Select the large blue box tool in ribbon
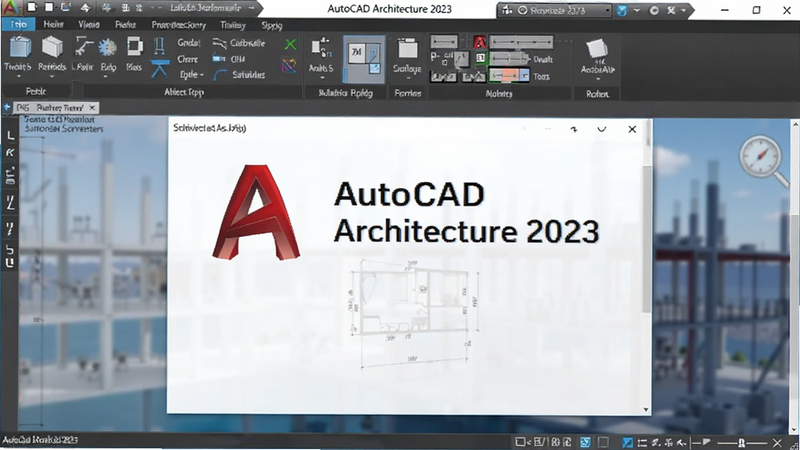Screen dimensions: 800x450 [x=18, y=47]
